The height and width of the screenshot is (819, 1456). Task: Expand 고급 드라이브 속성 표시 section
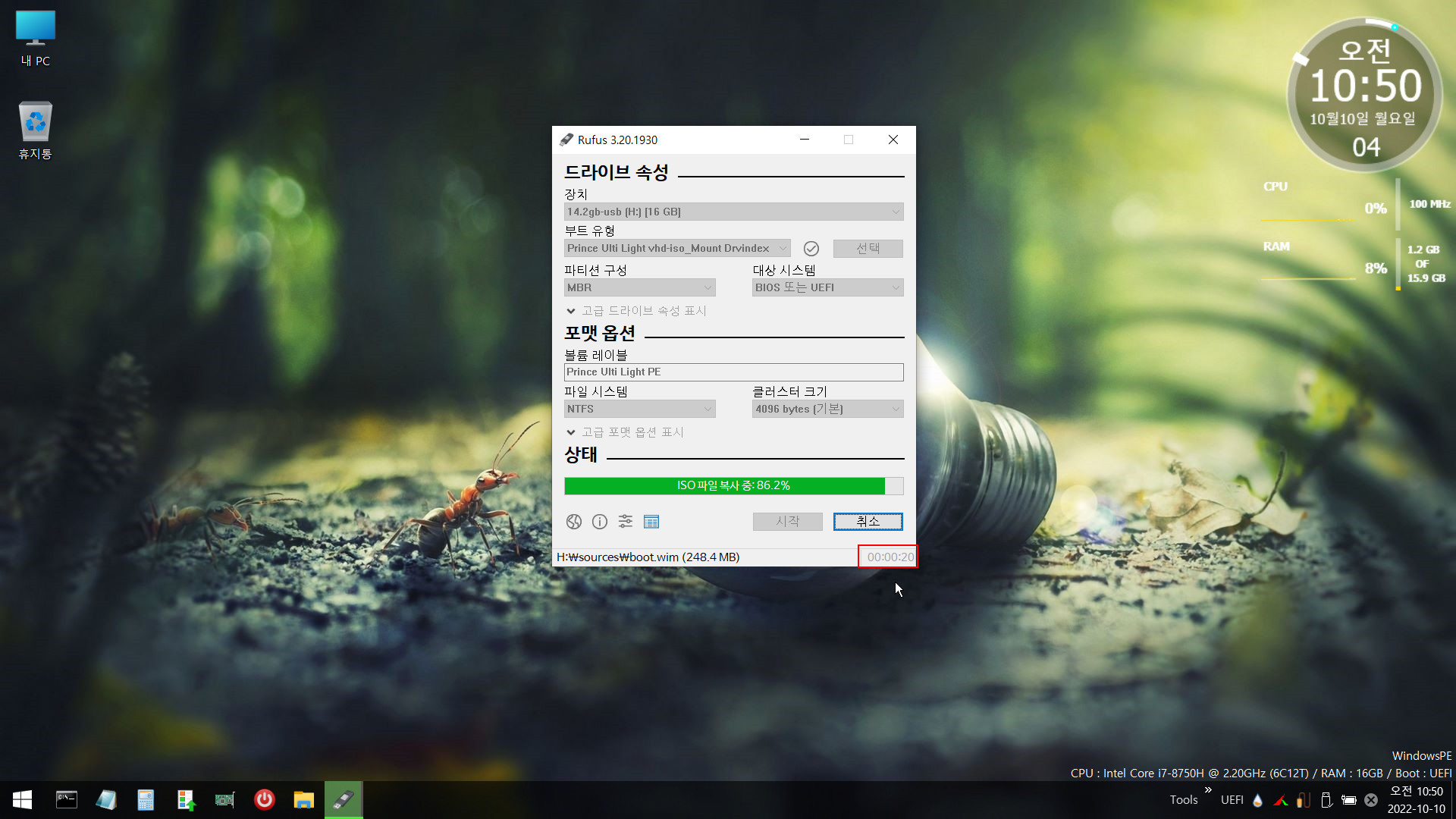[637, 311]
